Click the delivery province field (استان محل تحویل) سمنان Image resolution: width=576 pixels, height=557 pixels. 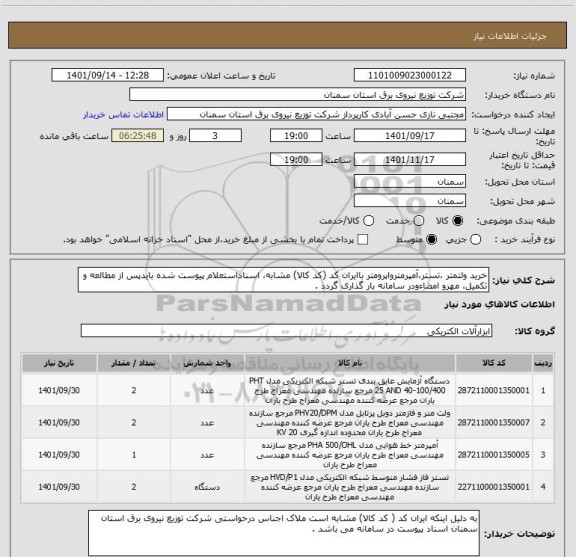click(x=410, y=182)
